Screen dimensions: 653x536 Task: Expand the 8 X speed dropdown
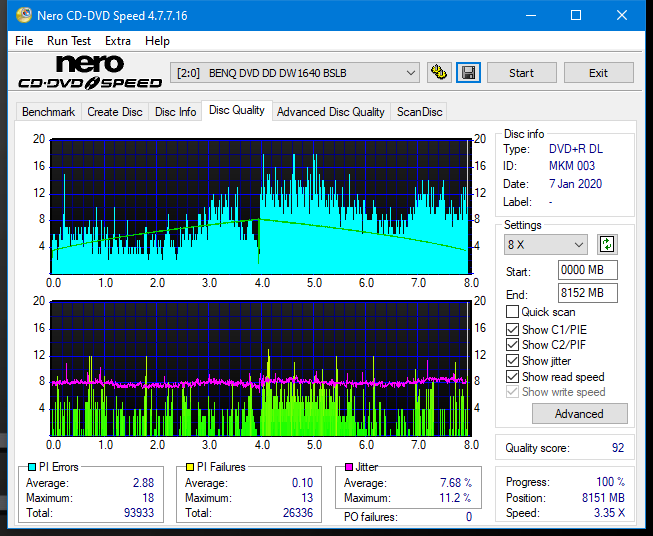pyautogui.click(x=546, y=244)
